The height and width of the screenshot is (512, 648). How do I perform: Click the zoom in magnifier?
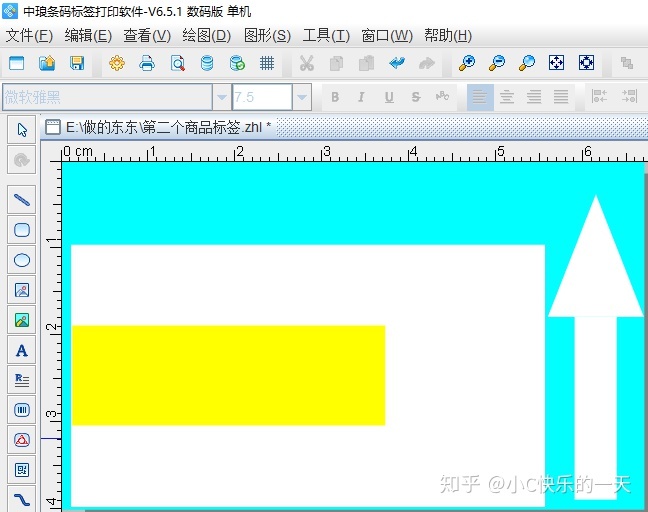(x=467, y=63)
